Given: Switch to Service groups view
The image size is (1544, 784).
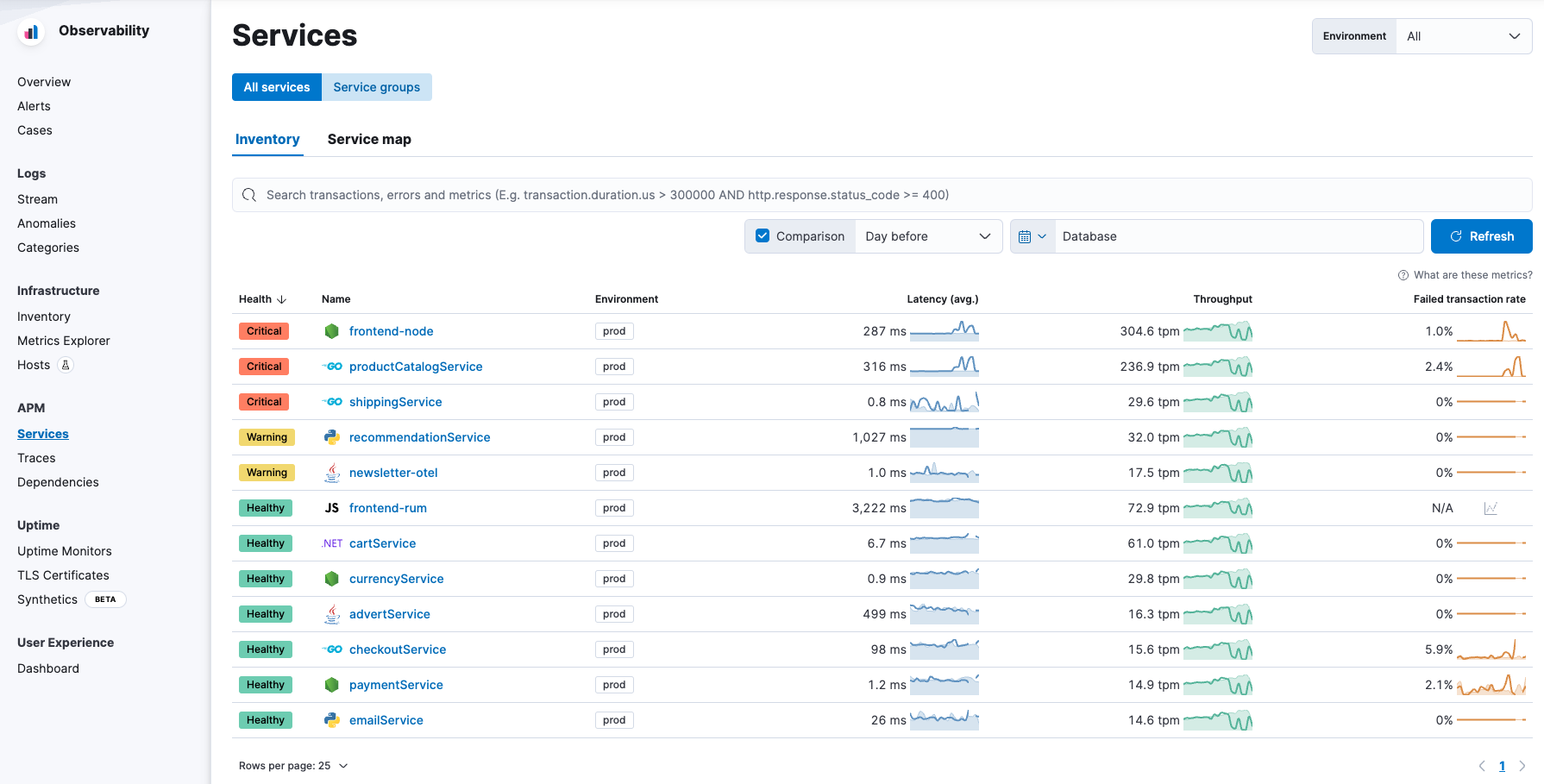Looking at the screenshot, I should pyautogui.click(x=376, y=87).
